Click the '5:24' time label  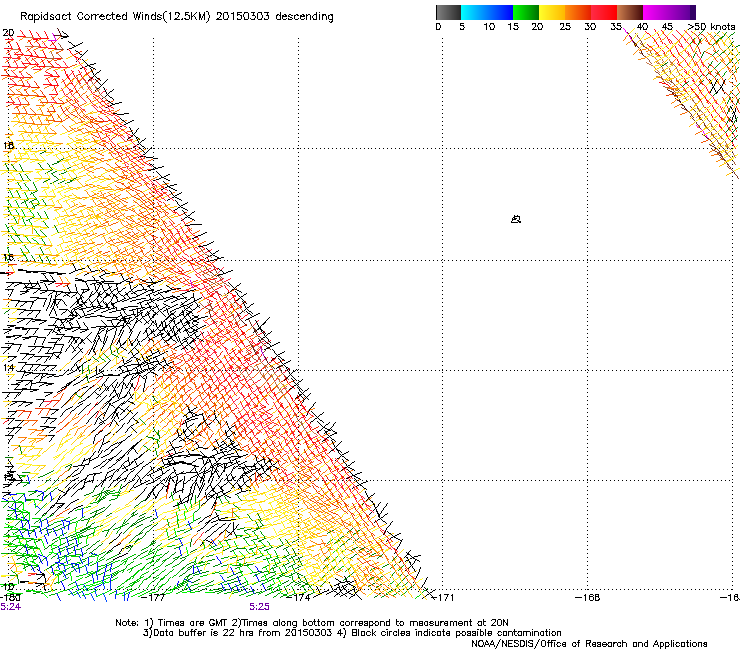(x=10, y=607)
